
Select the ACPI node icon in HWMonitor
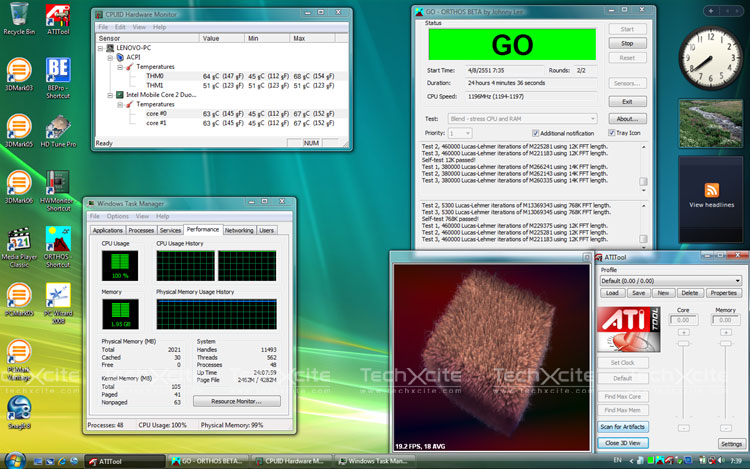(x=121, y=57)
